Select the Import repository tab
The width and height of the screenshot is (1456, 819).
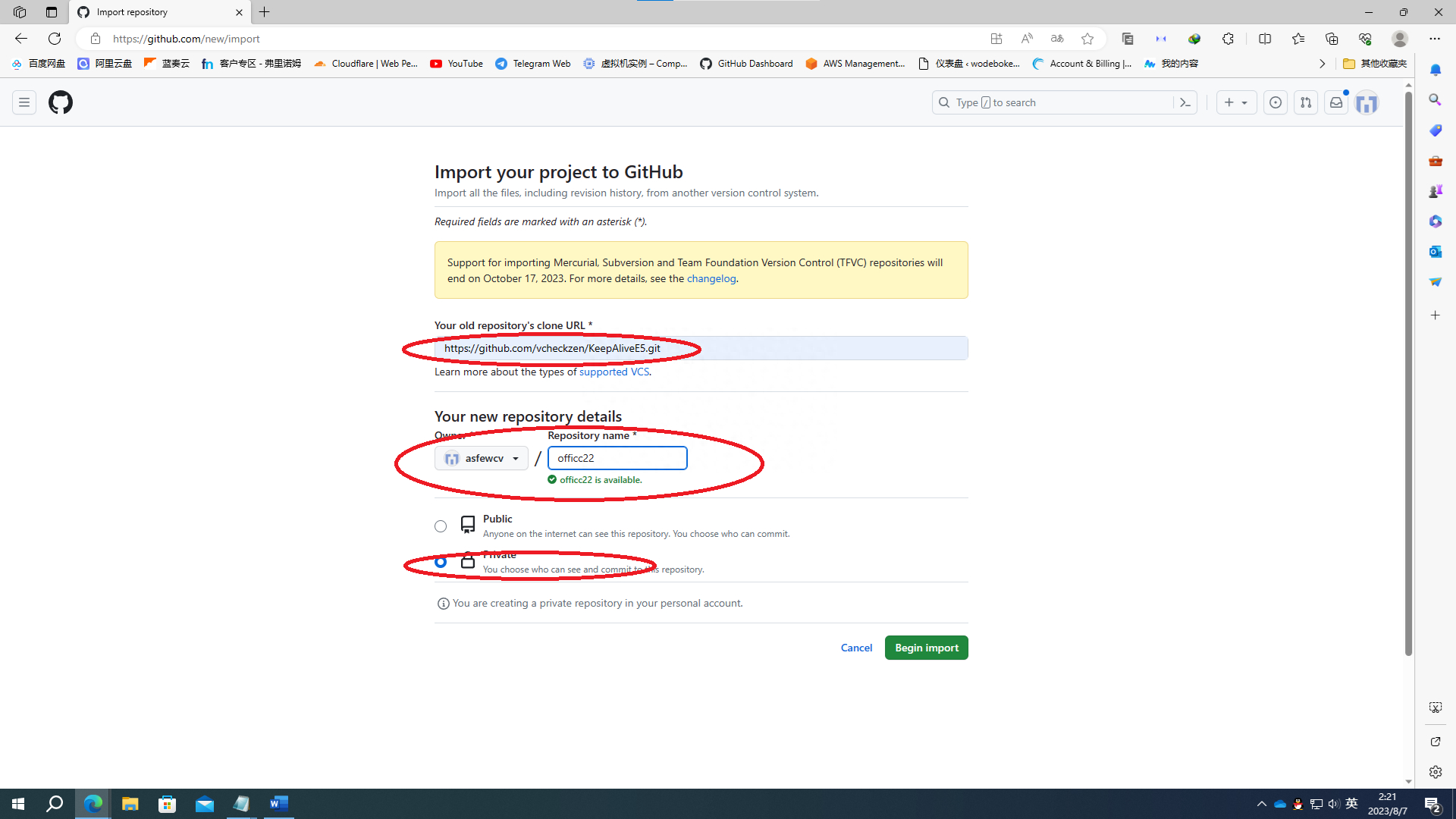[x=159, y=12]
